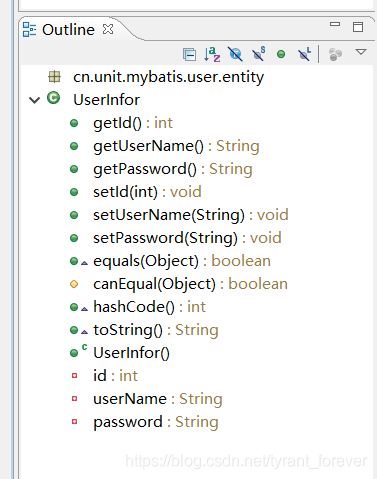Select setId(int) : void method
This screenshot has width=377, height=479.
click(147, 192)
